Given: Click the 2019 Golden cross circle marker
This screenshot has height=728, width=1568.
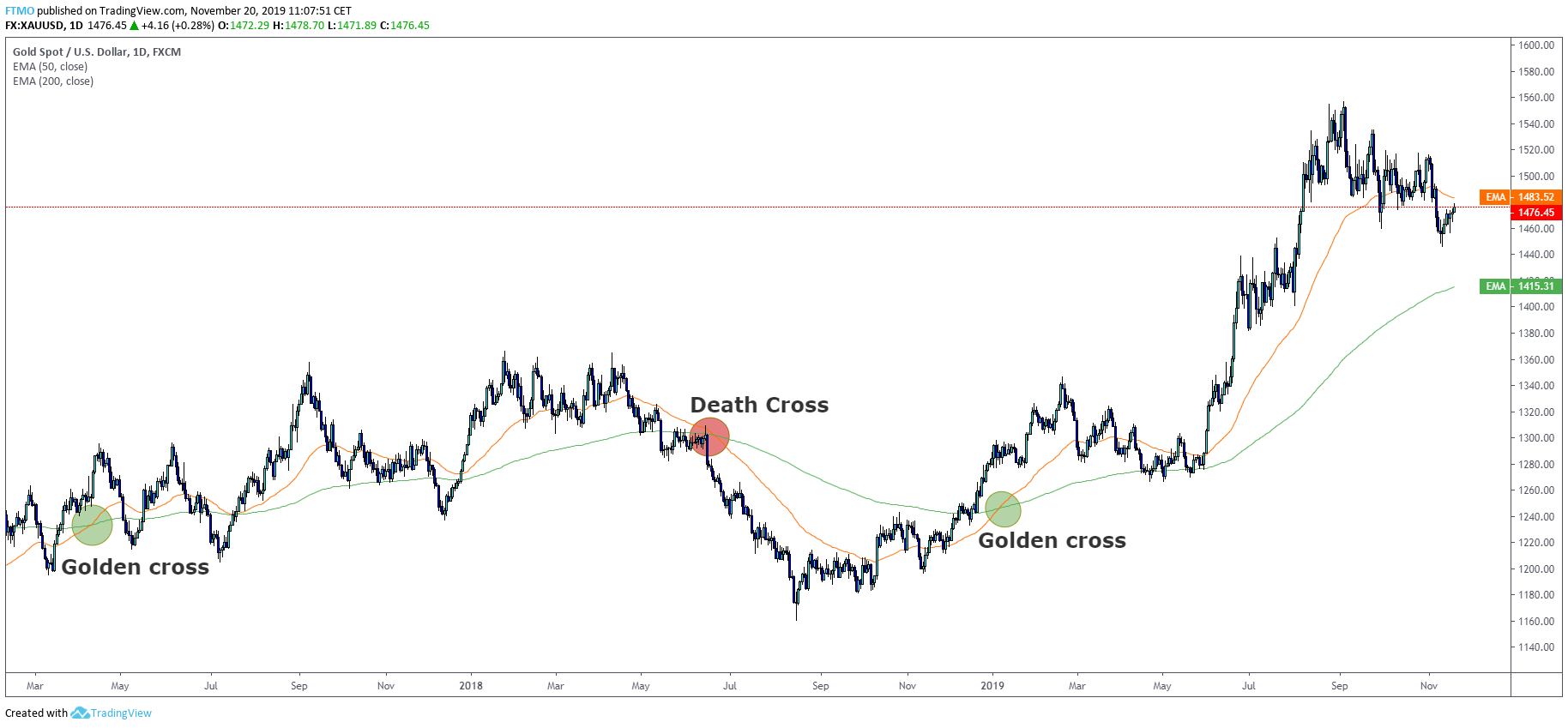Looking at the screenshot, I should point(1003,509).
